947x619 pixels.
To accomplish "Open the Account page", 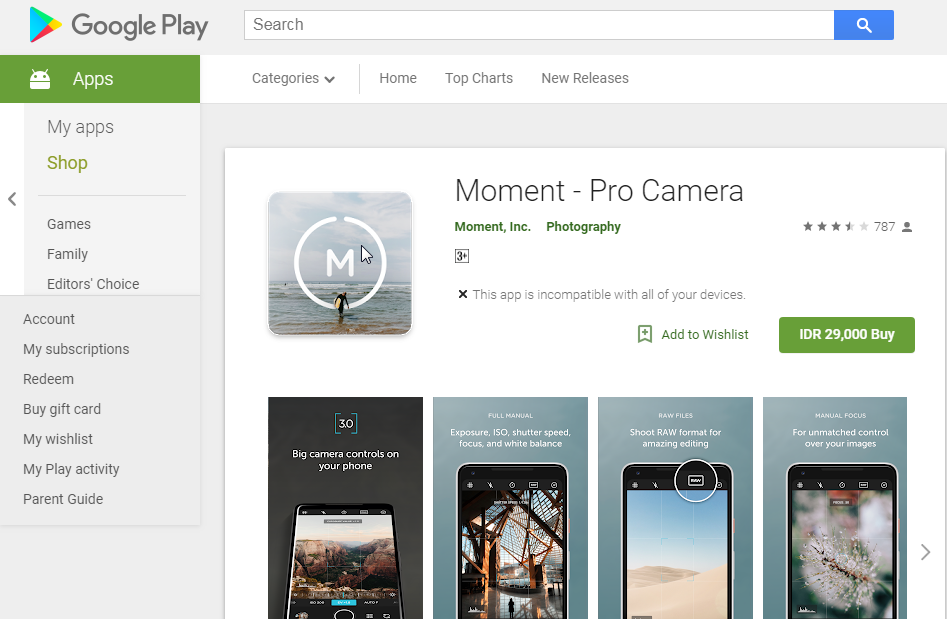I will (x=49, y=319).
